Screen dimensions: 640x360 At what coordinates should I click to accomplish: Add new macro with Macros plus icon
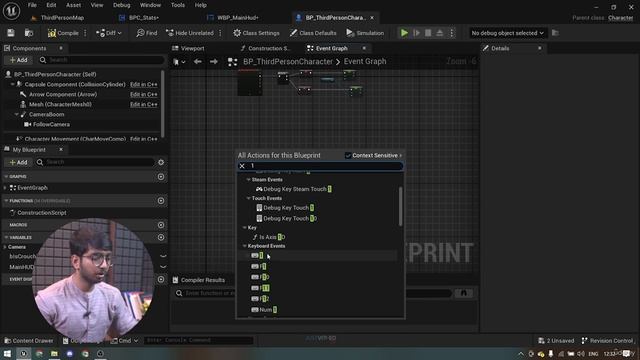point(161,225)
